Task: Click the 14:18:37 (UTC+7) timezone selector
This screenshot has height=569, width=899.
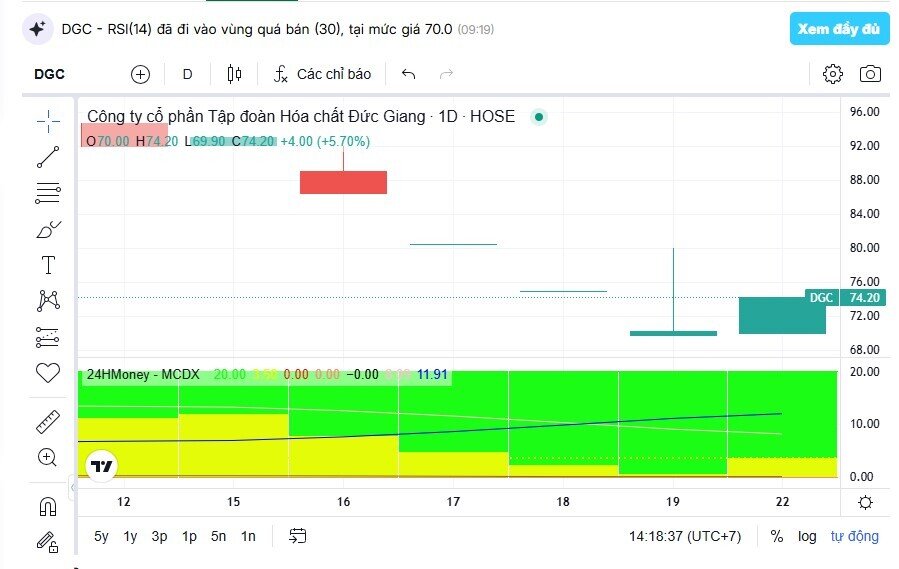Action: [x=685, y=536]
